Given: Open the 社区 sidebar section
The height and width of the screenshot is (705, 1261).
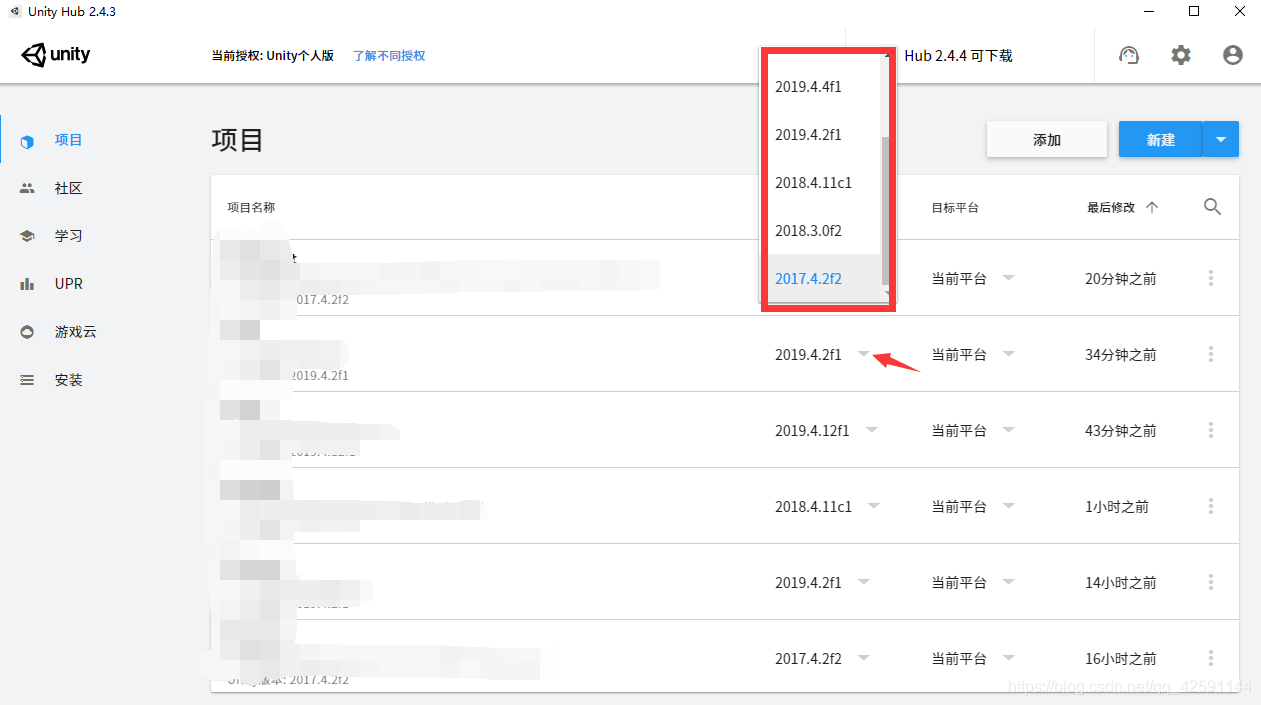Looking at the screenshot, I should (x=68, y=188).
